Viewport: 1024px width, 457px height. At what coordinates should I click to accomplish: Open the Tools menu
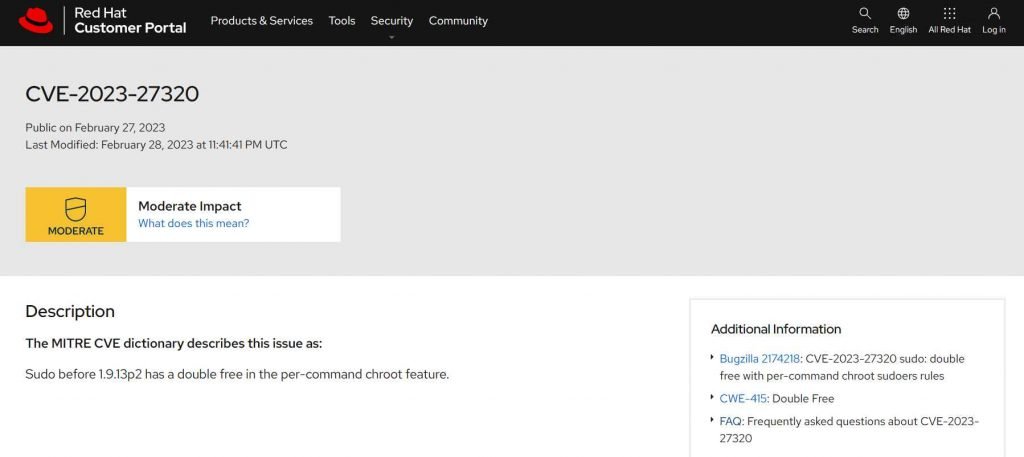pos(342,21)
